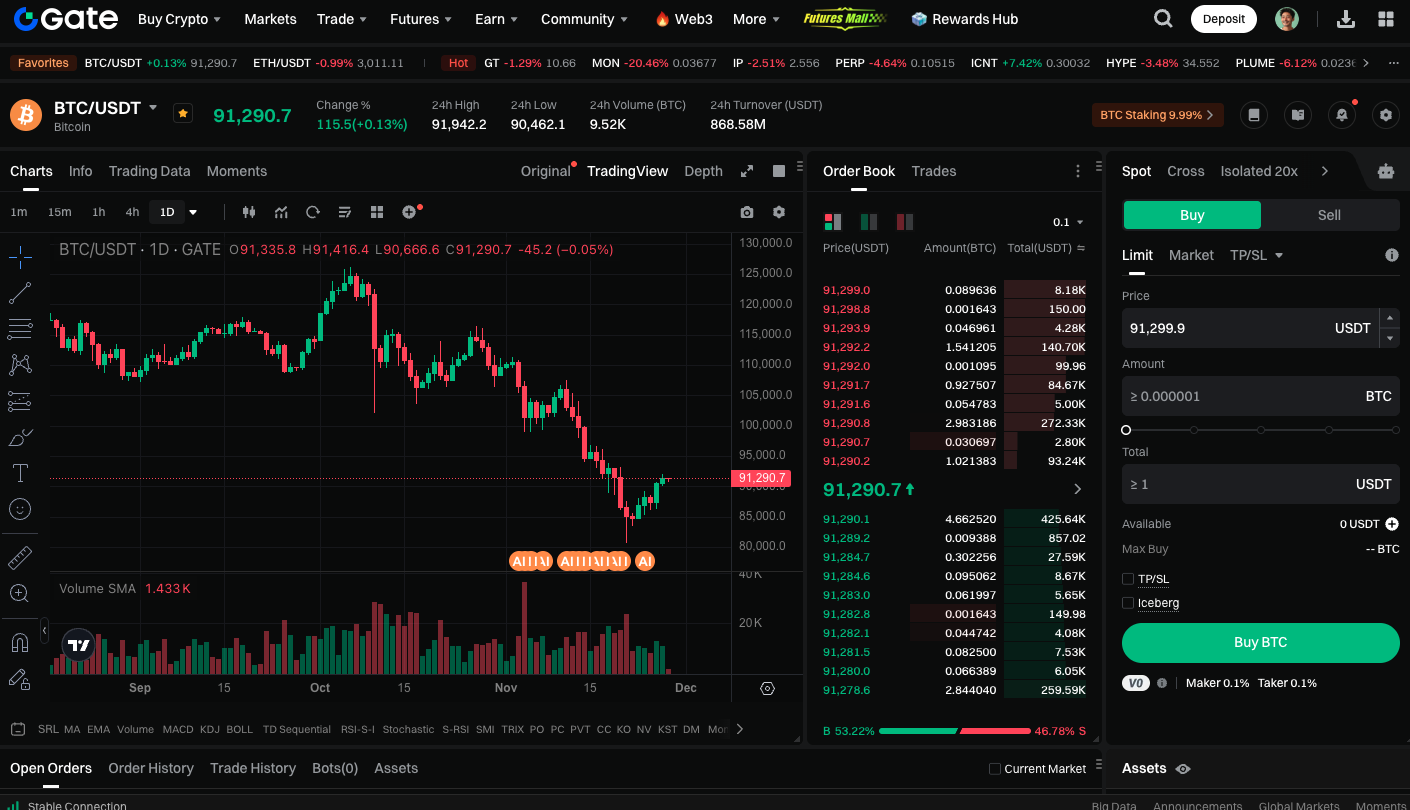Click the amount percentage slider handle

coord(1126,430)
